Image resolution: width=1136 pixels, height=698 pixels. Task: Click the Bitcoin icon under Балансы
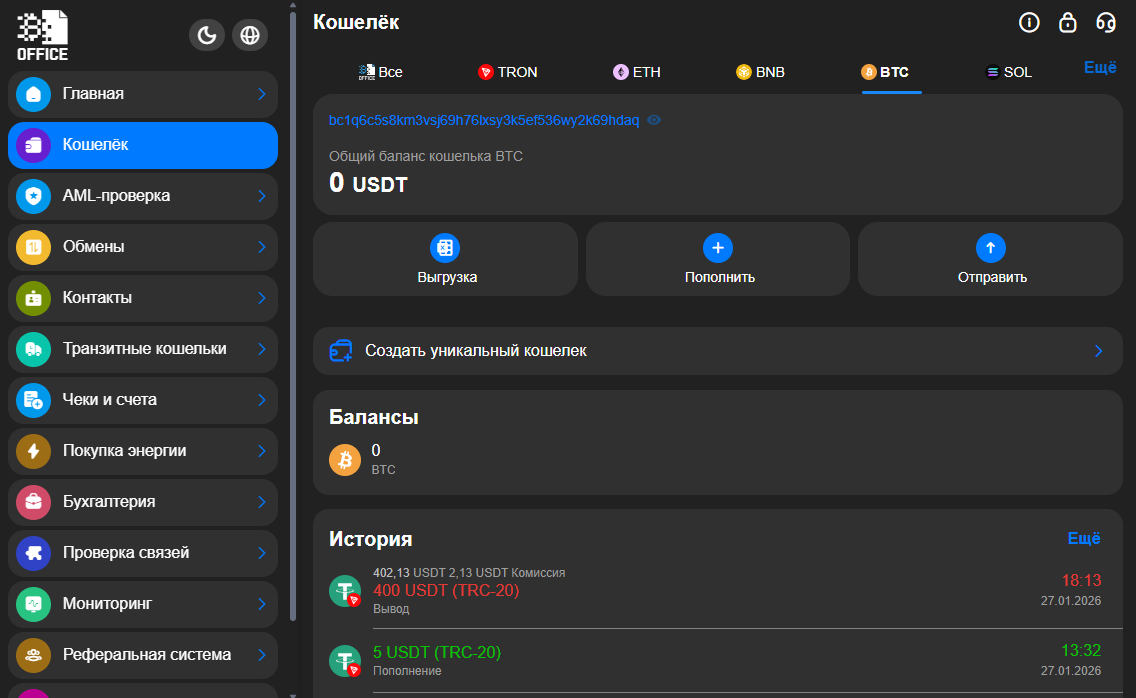345,460
